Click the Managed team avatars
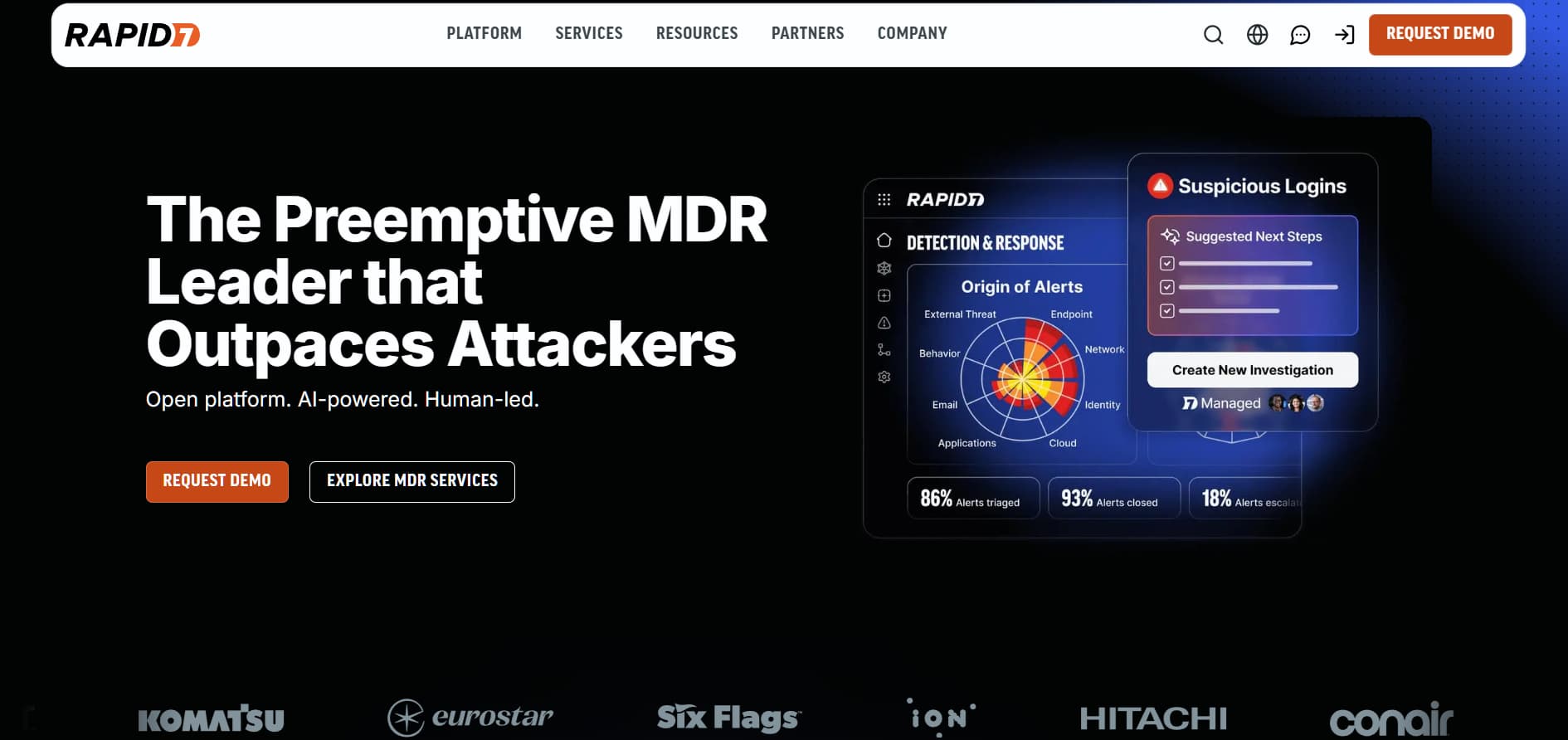The image size is (1568, 740). 1297,403
